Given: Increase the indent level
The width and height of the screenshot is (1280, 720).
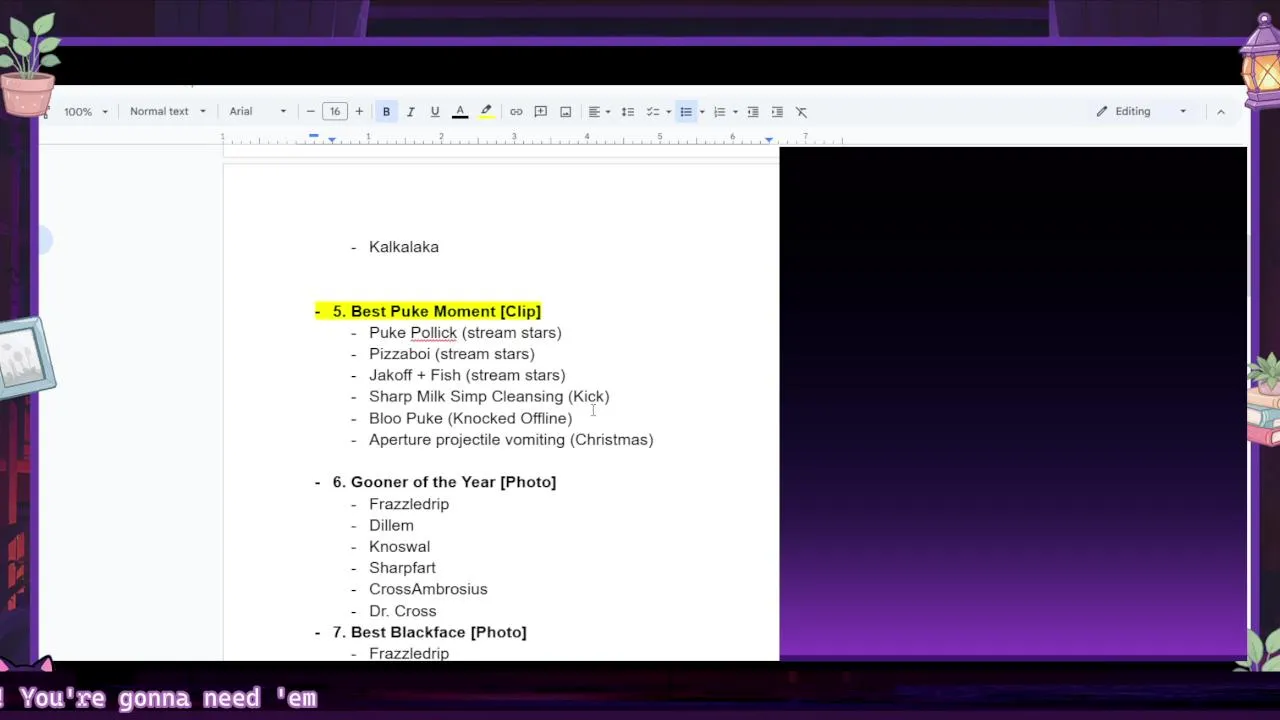Looking at the screenshot, I should pos(777,111).
